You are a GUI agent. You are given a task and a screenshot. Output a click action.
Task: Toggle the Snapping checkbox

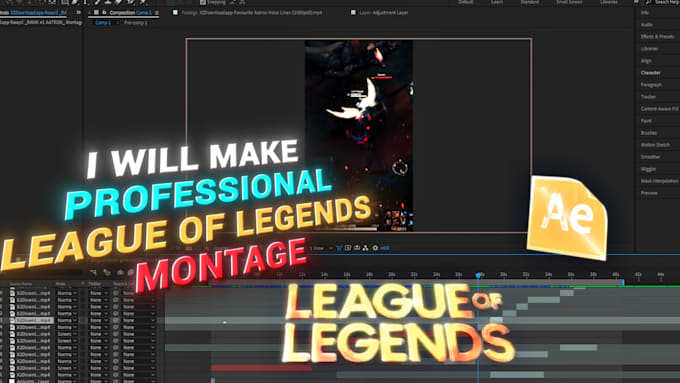click(x=203, y=2)
